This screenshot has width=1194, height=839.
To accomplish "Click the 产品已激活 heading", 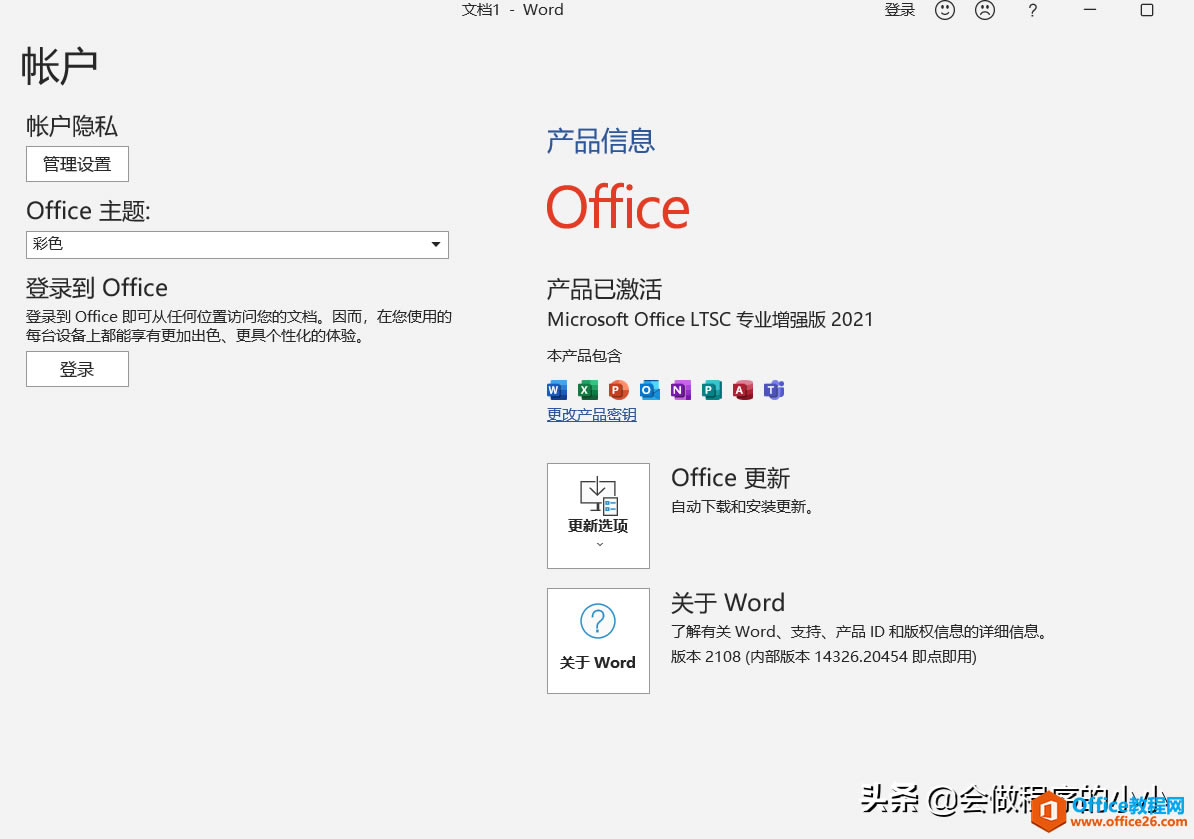I will pyautogui.click(x=605, y=289).
